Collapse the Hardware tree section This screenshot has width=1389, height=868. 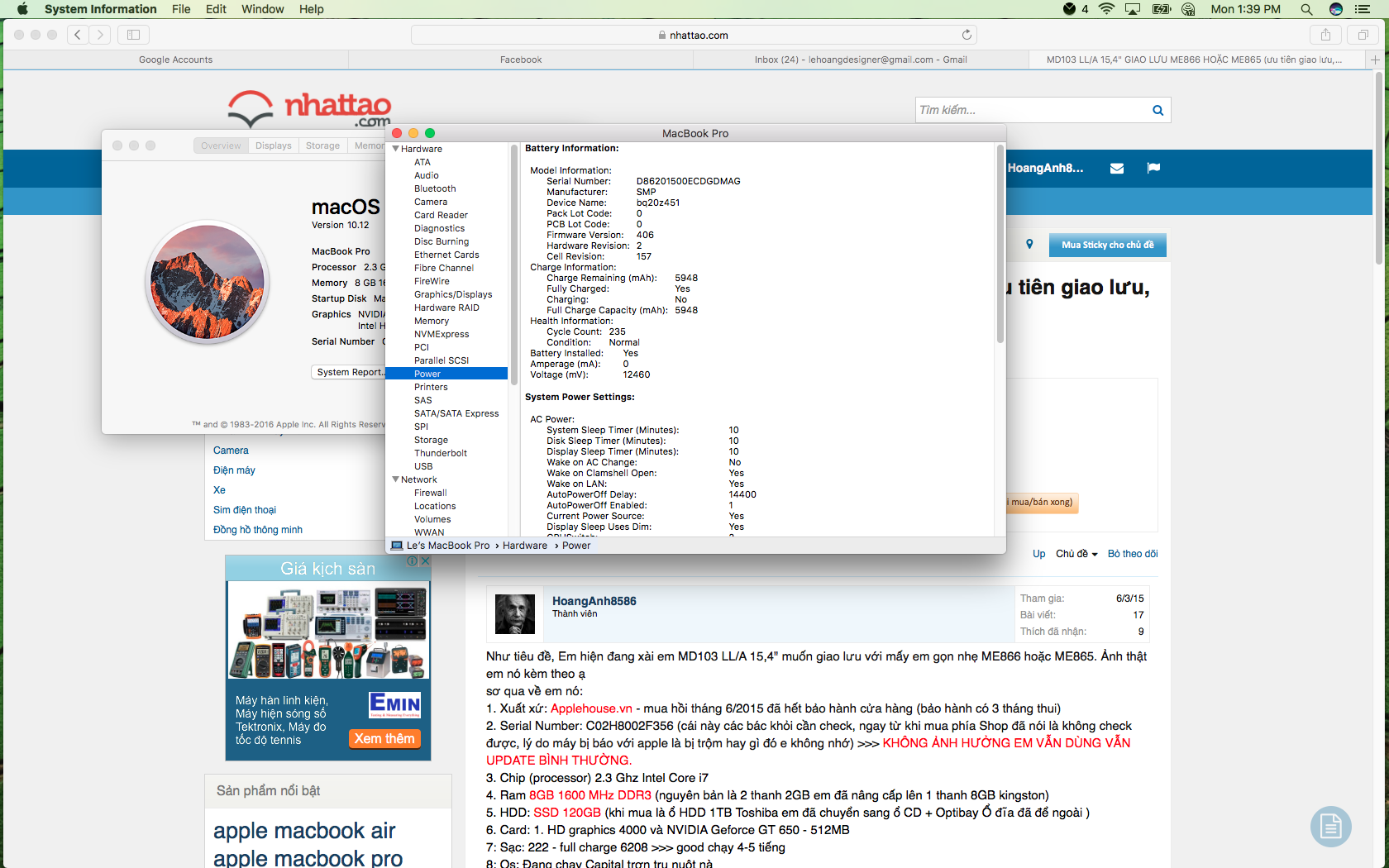pos(396,149)
